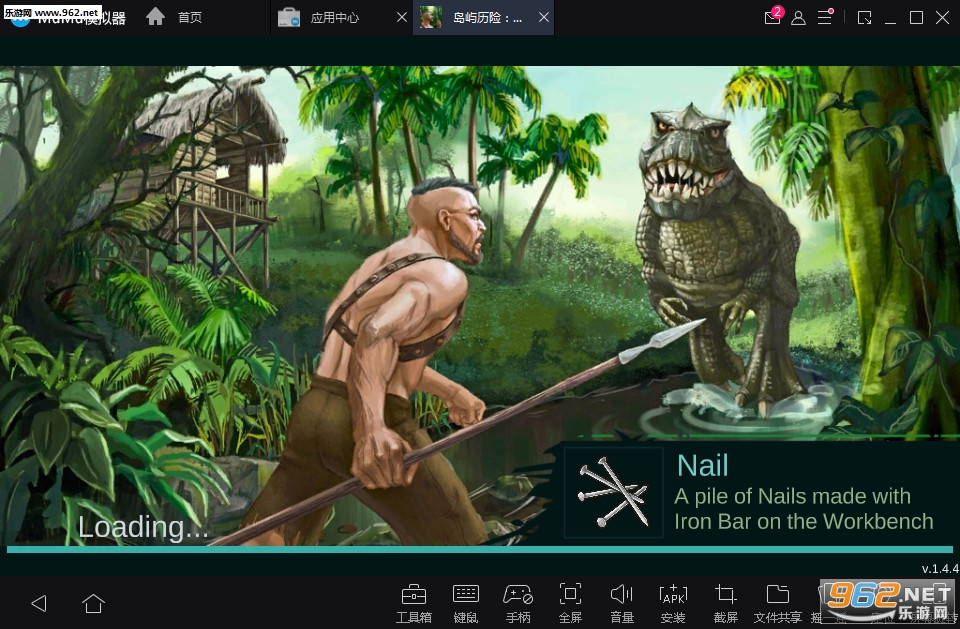
Task: Open the user account icon
Action: click(798, 18)
